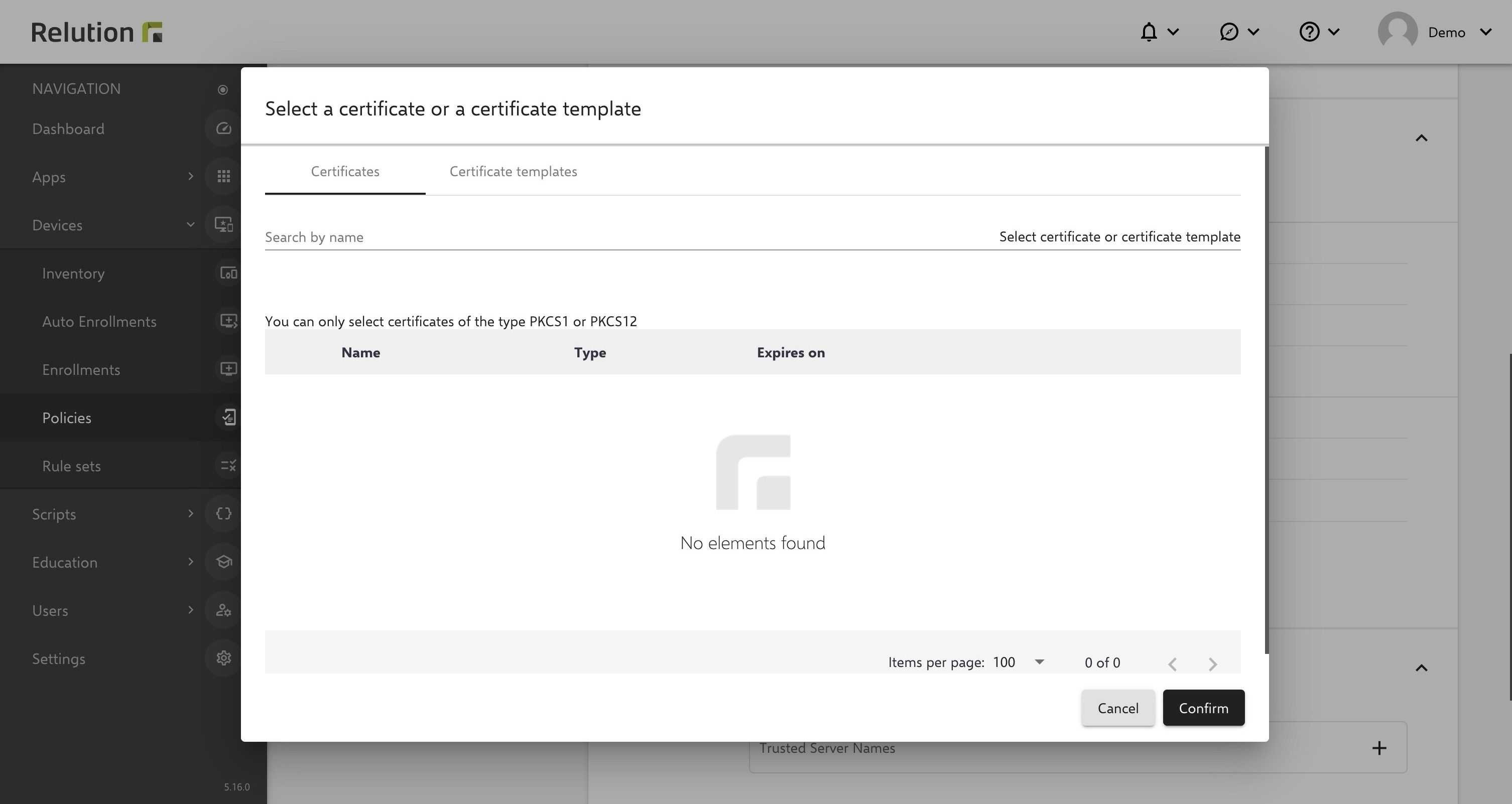1512x804 pixels.
Task: Open Settings in navigation
Action: [x=59, y=658]
